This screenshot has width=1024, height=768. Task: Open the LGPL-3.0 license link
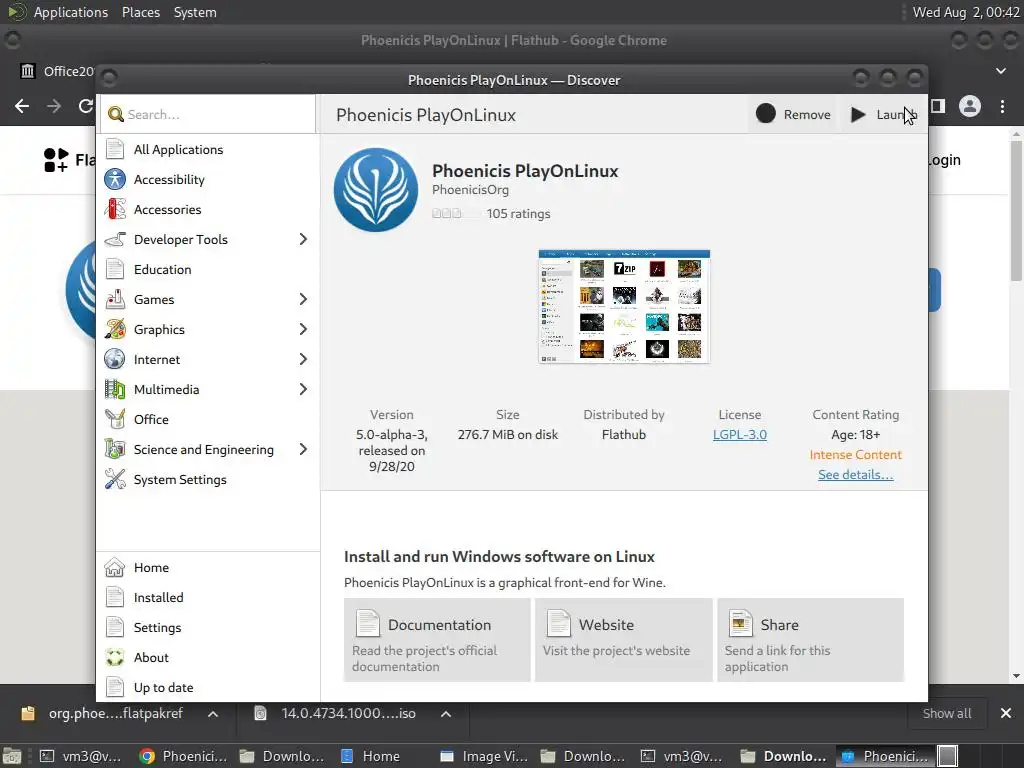pos(739,435)
